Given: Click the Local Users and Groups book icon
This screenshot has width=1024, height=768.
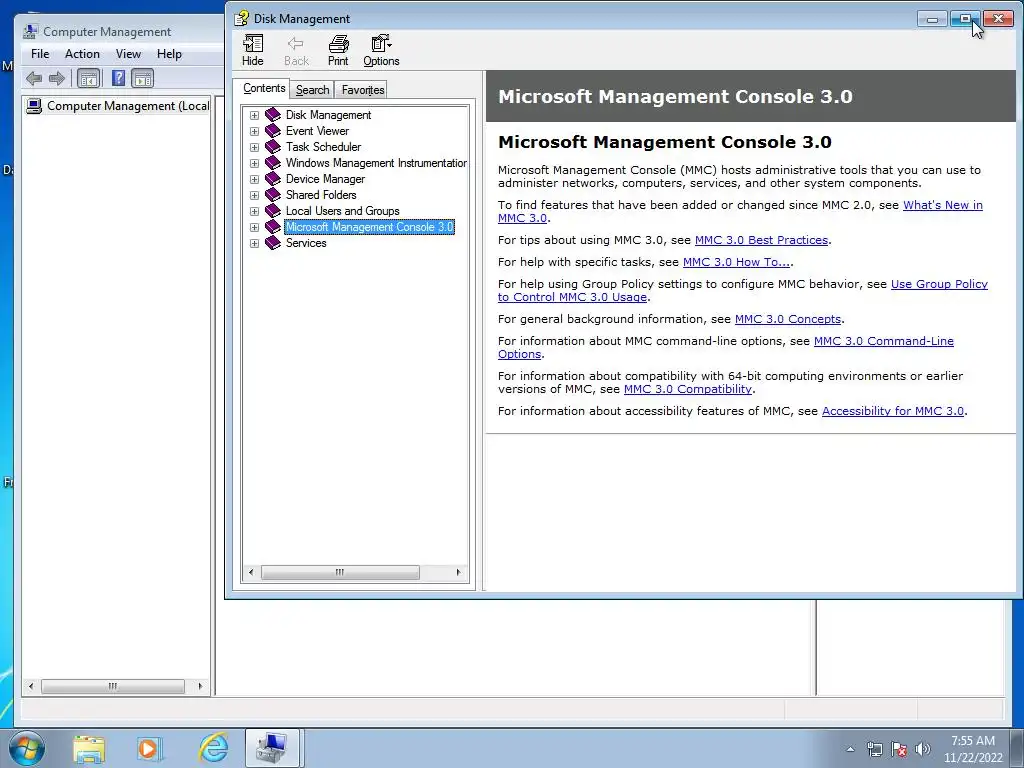Looking at the screenshot, I should click(x=273, y=211).
